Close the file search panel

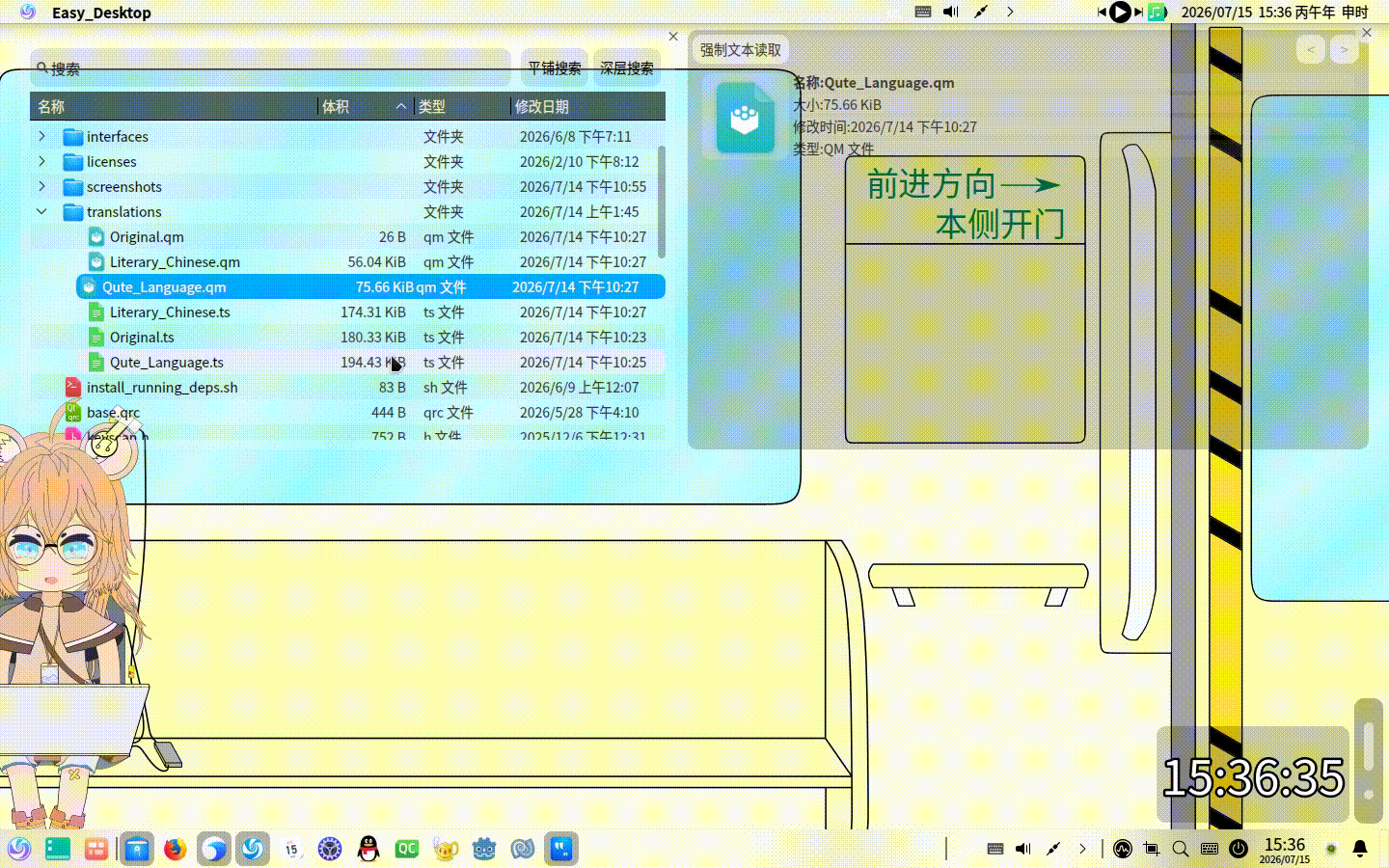point(673,36)
